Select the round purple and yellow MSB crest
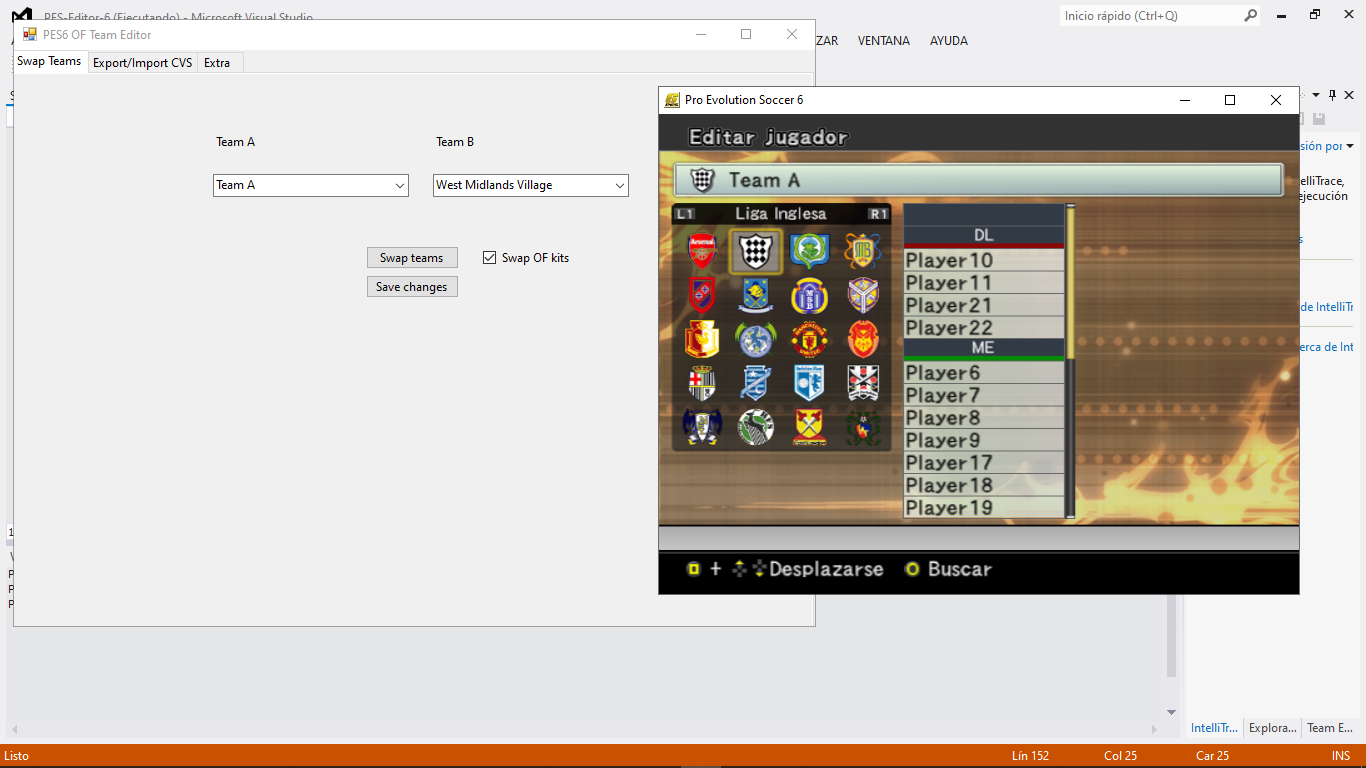This screenshot has width=1366, height=768. [x=809, y=295]
